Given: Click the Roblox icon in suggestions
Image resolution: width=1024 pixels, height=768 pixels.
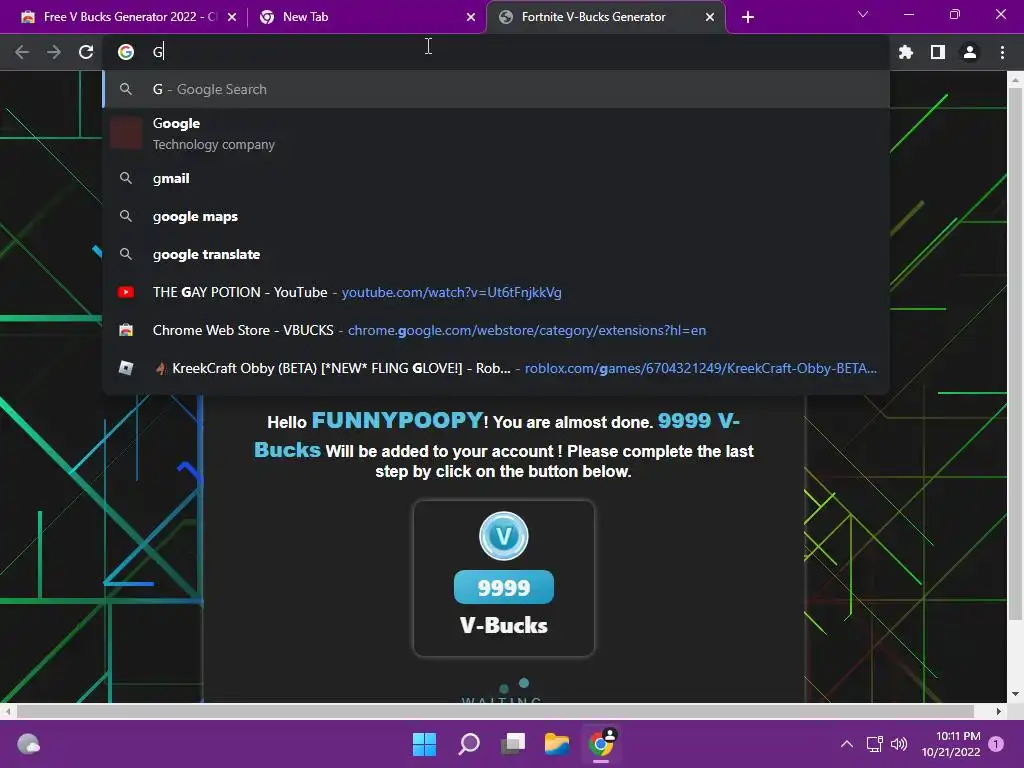Looking at the screenshot, I should pos(126,368).
